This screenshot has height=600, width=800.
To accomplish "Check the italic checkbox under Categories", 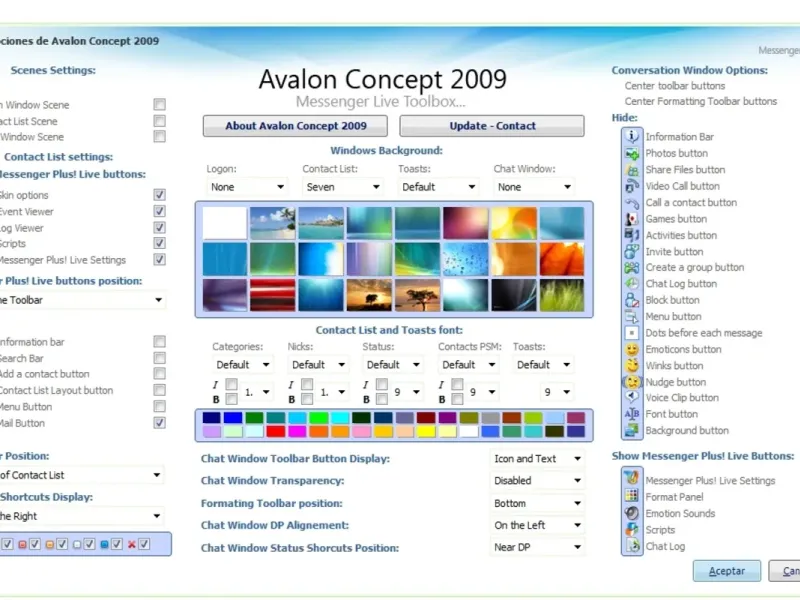I will (231, 383).
